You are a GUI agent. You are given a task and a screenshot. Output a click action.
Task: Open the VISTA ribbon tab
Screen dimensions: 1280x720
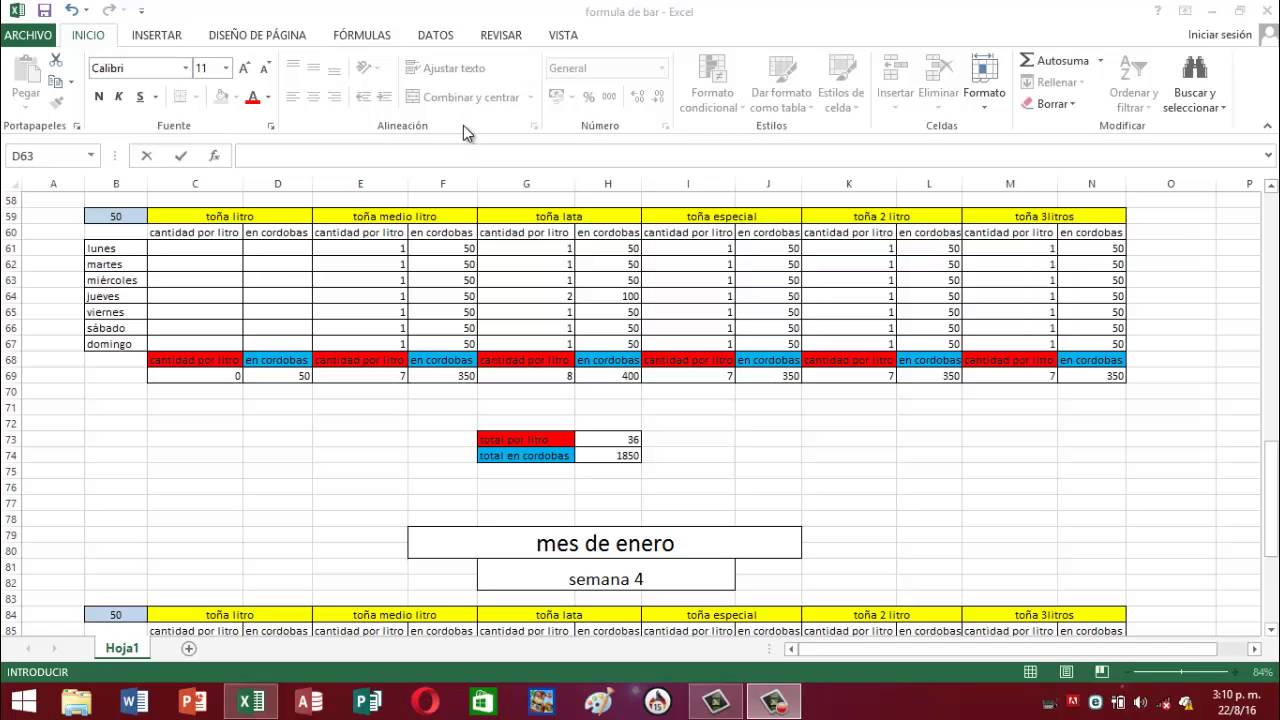pos(563,35)
